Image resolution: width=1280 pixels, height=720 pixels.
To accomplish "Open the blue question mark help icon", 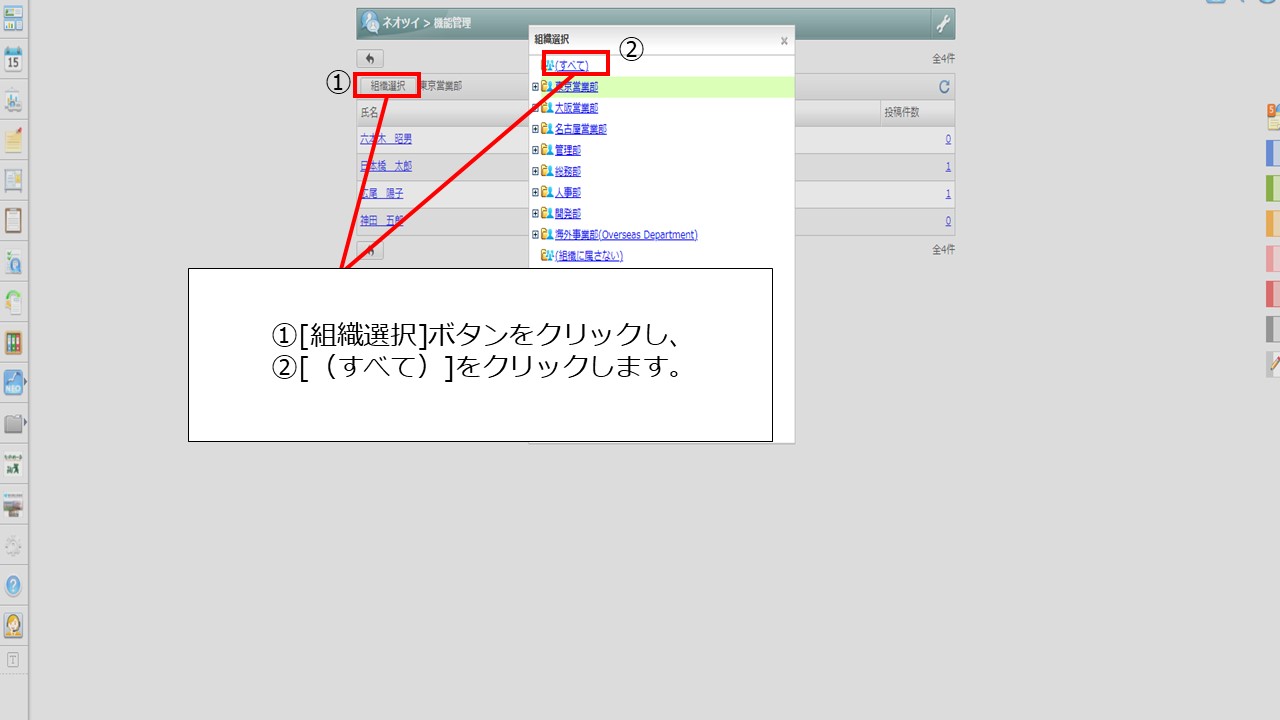I will coord(14,586).
